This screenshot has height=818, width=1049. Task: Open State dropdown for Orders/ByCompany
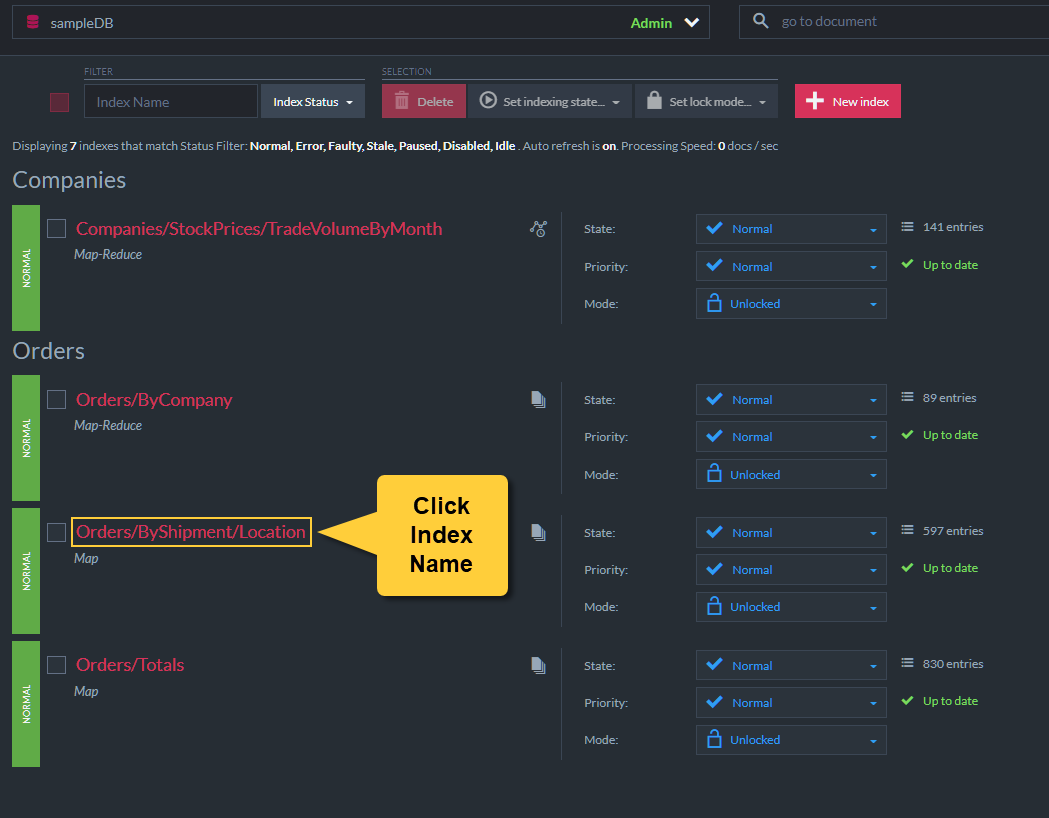coord(791,399)
